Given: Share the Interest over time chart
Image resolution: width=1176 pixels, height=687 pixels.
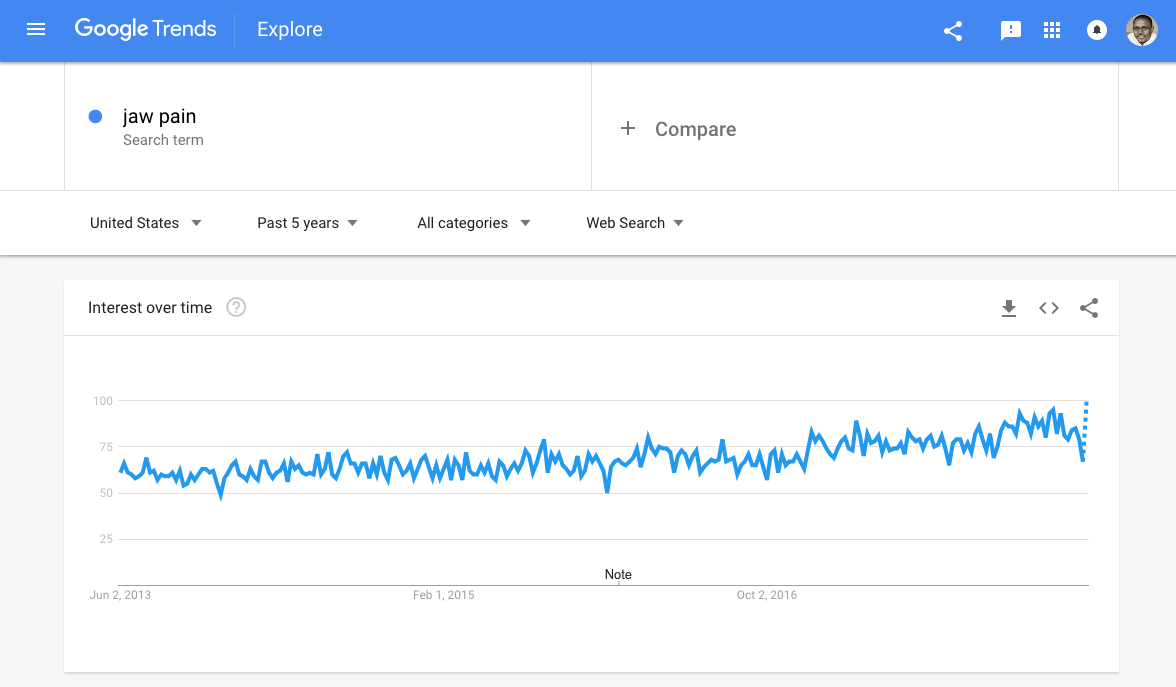Looking at the screenshot, I should coord(1089,308).
